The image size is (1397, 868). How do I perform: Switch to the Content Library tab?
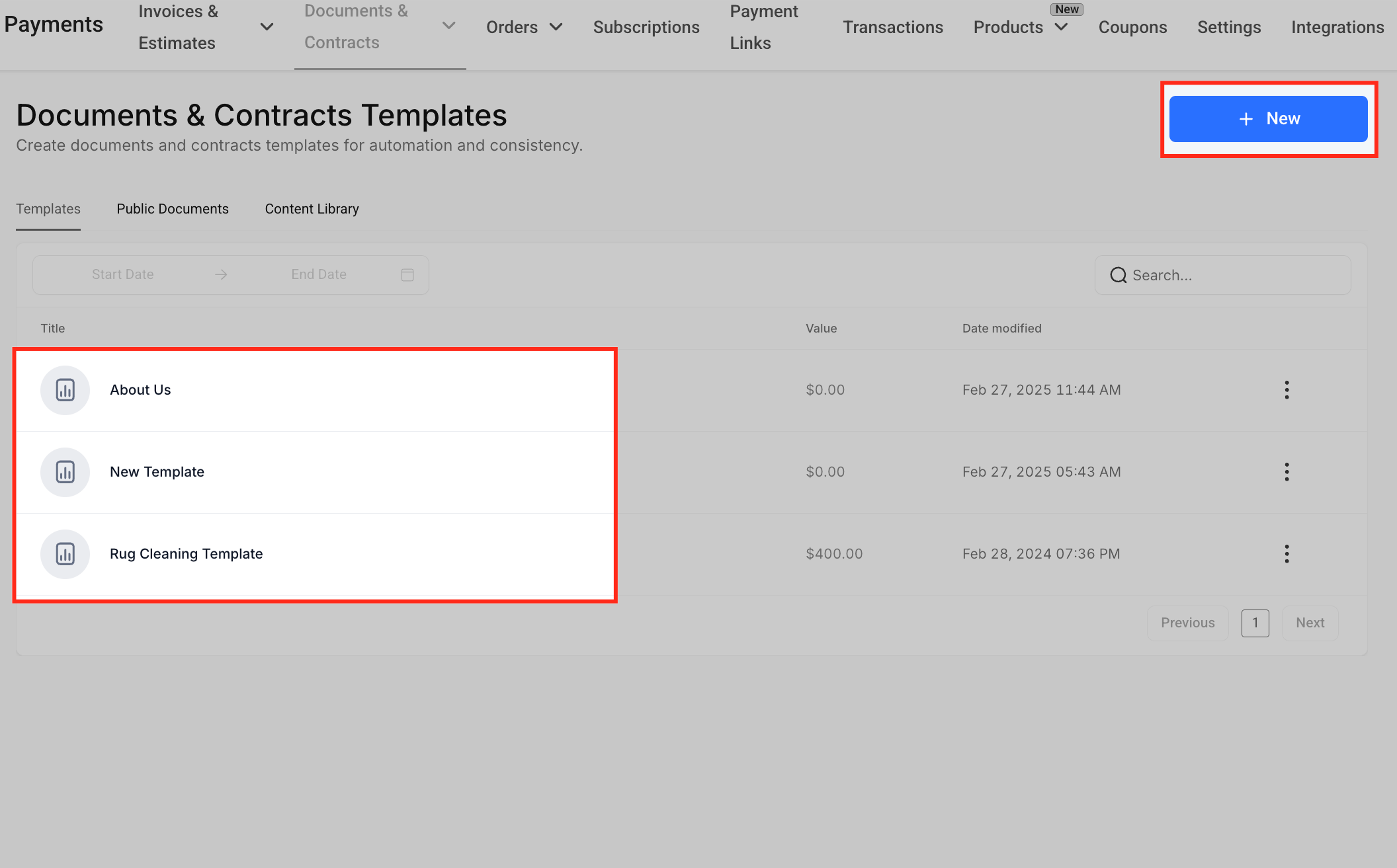click(x=312, y=209)
